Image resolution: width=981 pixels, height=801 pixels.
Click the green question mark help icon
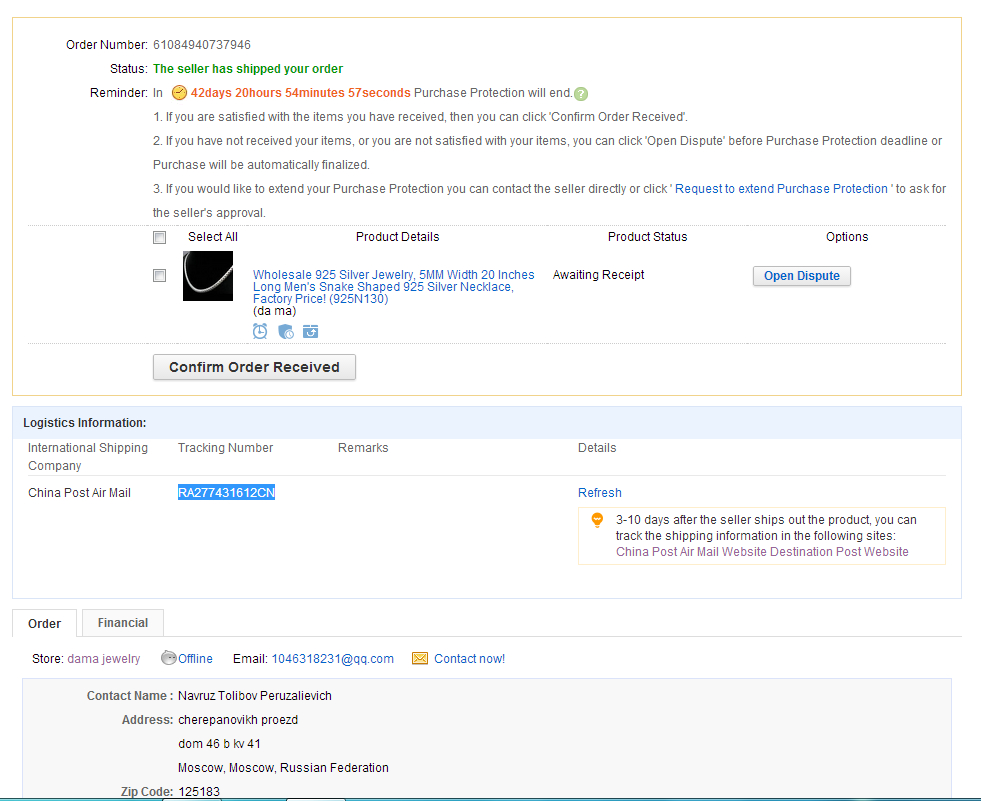tap(581, 94)
